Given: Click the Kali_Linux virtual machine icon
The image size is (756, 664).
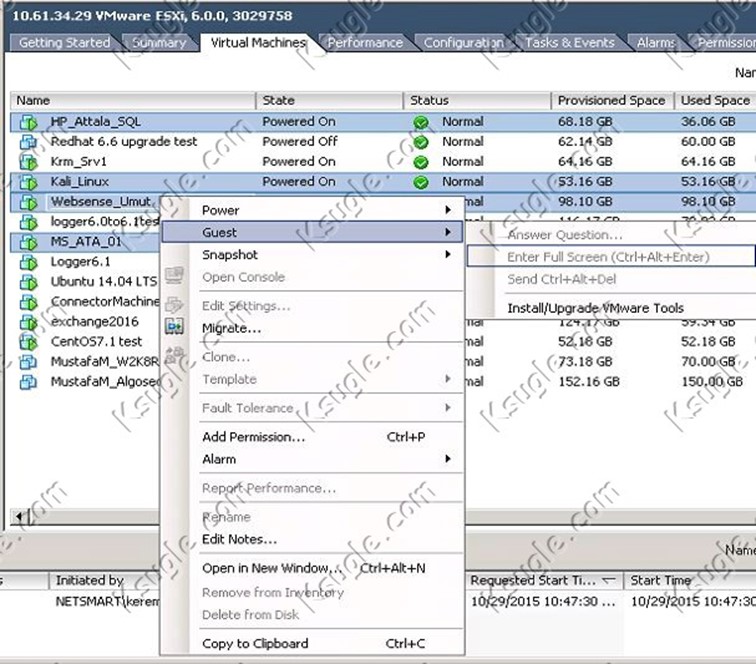Looking at the screenshot, I should (x=28, y=182).
